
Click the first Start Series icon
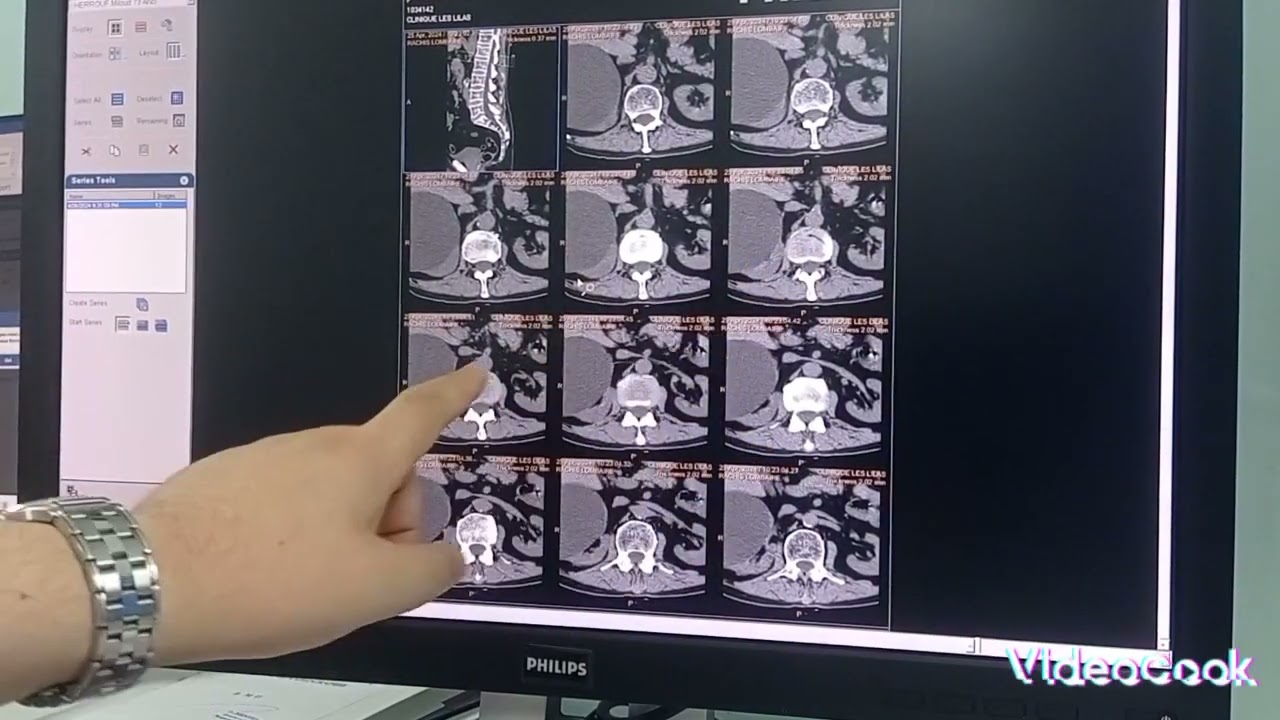click(x=123, y=325)
